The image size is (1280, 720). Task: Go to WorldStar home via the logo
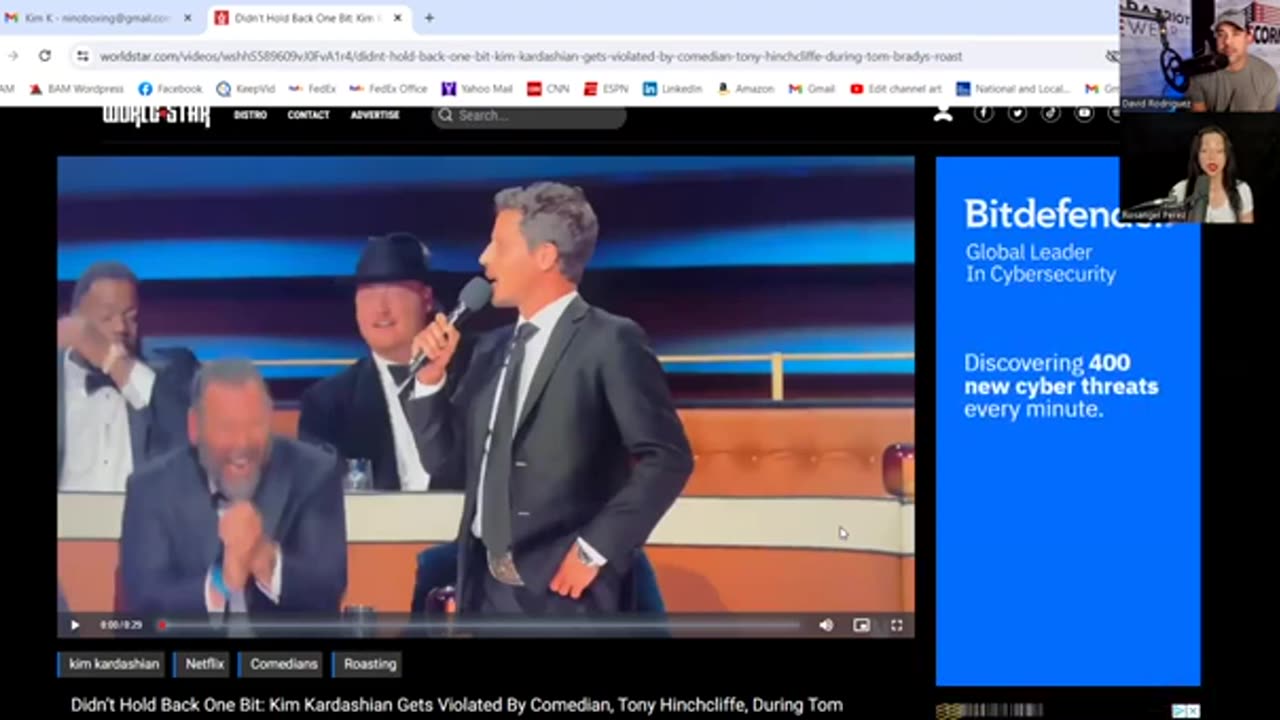[156, 115]
